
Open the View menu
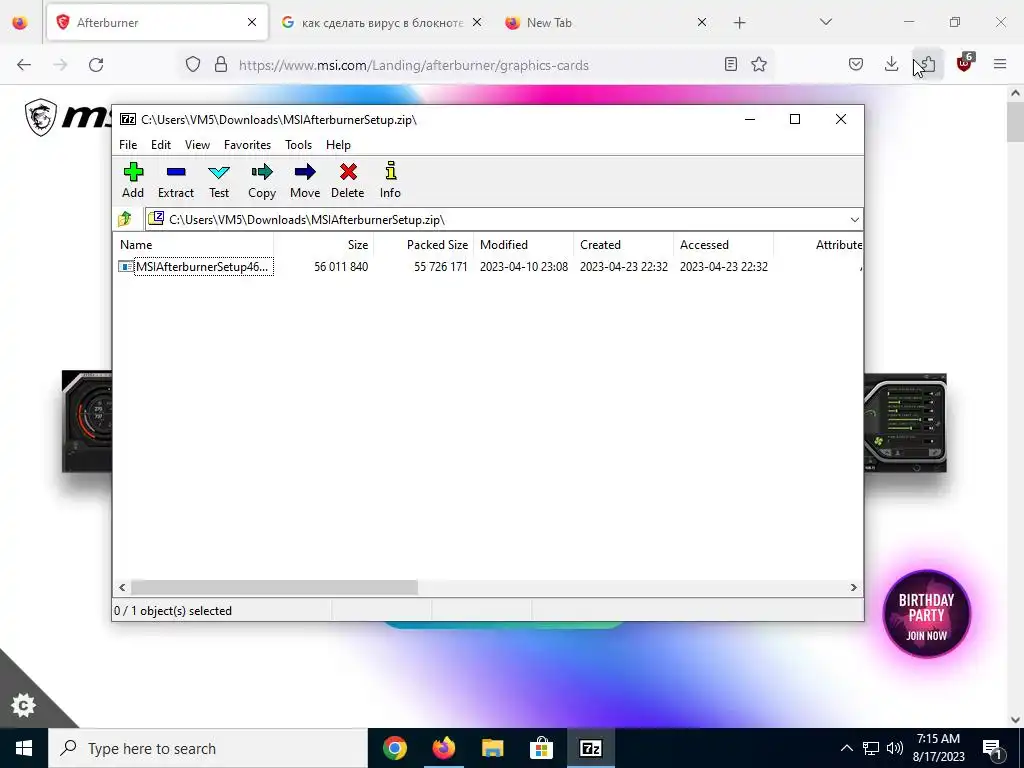pyautogui.click(x=197, y=145)
